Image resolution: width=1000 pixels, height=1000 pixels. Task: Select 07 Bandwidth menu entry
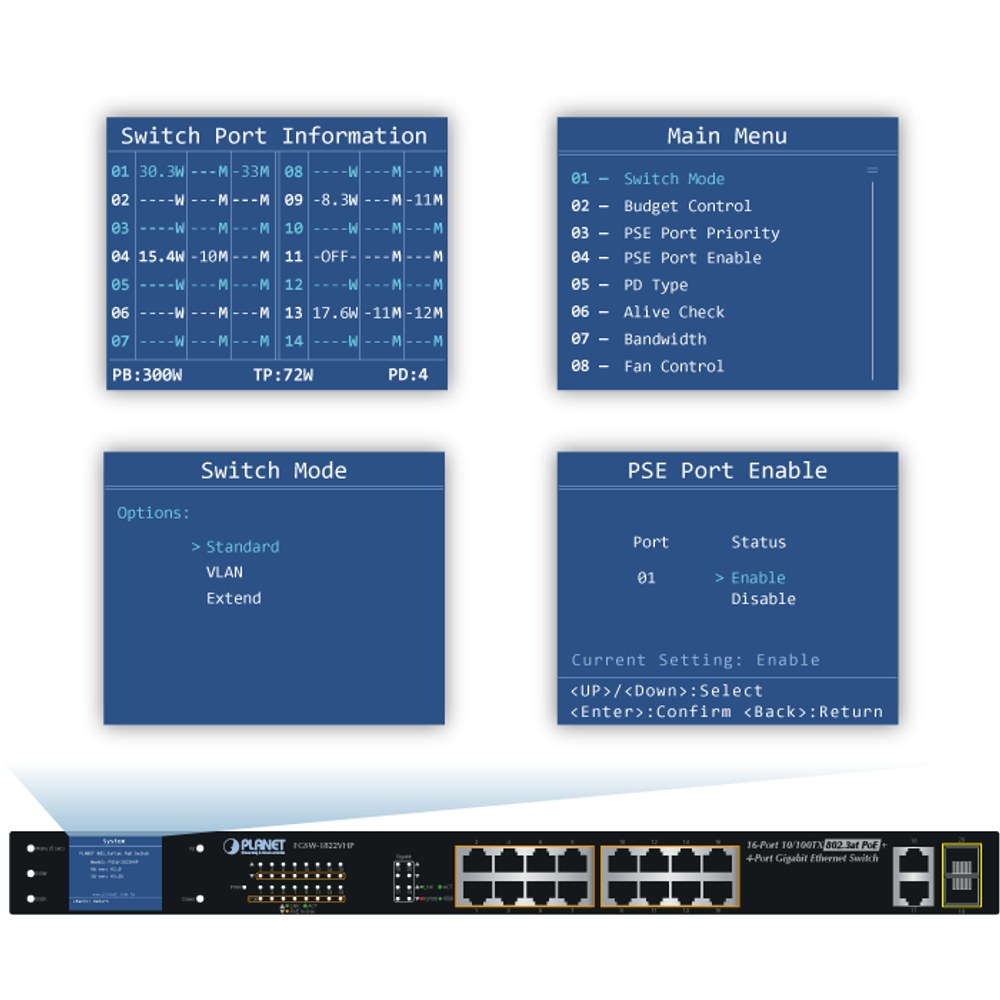point(639,339)
